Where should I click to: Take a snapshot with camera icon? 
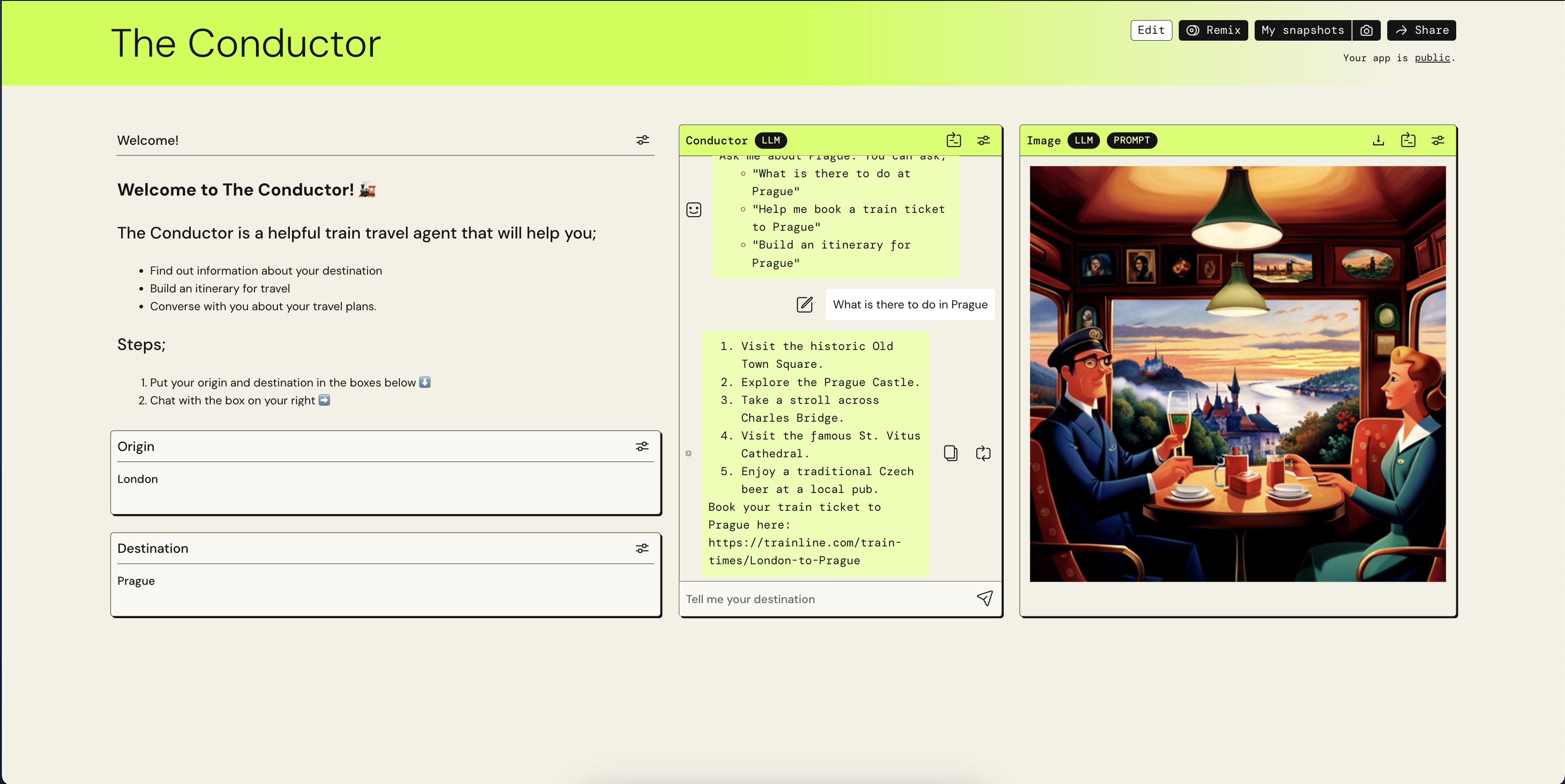point(1366,30)
